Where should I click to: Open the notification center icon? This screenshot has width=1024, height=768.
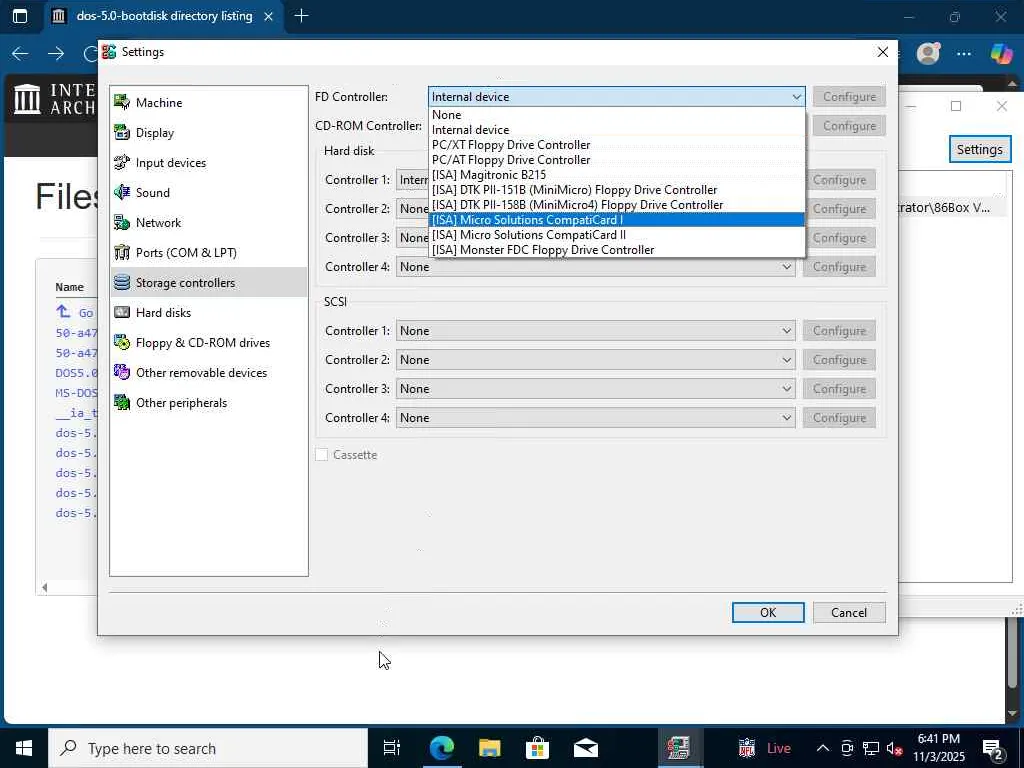click(x=993, y=749)
